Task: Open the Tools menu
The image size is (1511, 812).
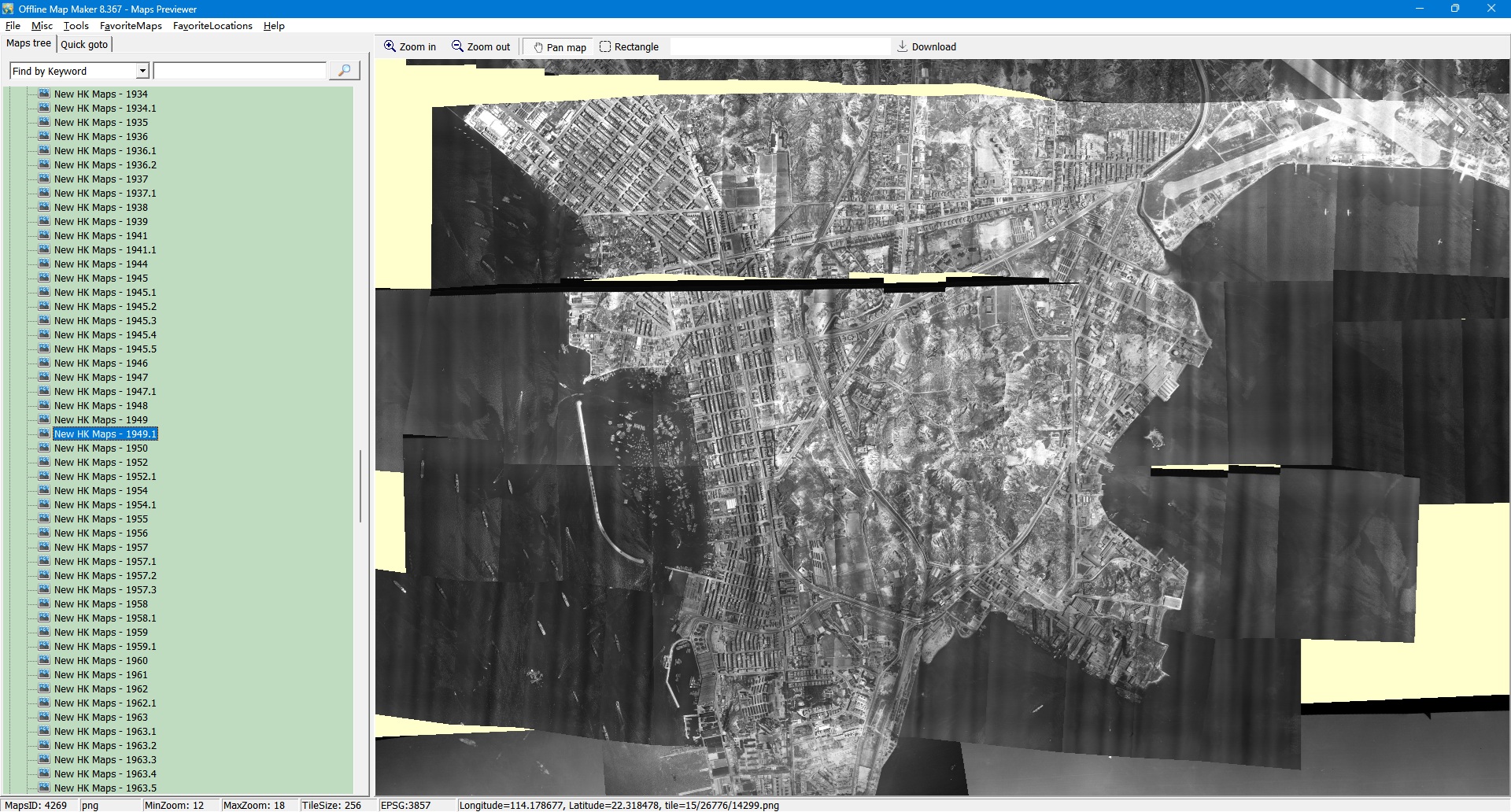Action: [x=76, y=26]
